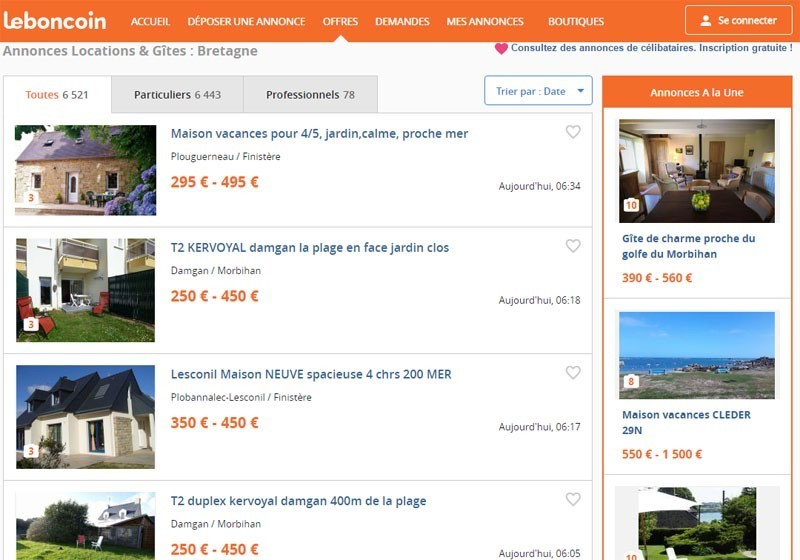Click the timestamp Aujourd'hui, 06:17
The image size is (800, 560).
pyautogui.click(x=539, y=427)
